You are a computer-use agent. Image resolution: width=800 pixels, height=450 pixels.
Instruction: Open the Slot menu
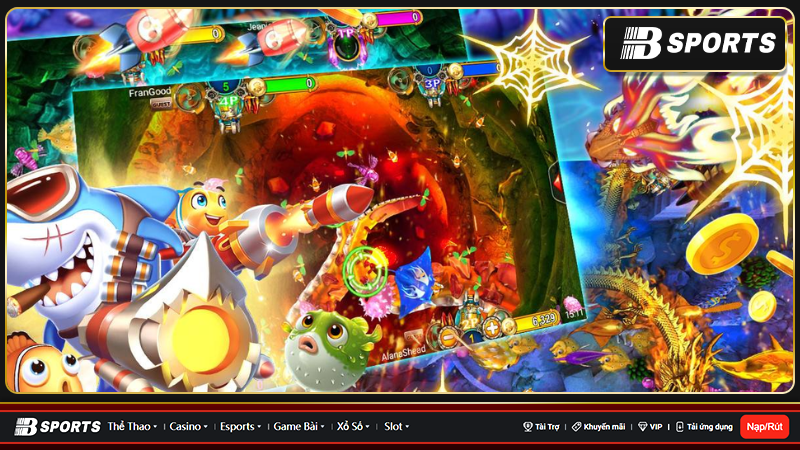(393, 427)
